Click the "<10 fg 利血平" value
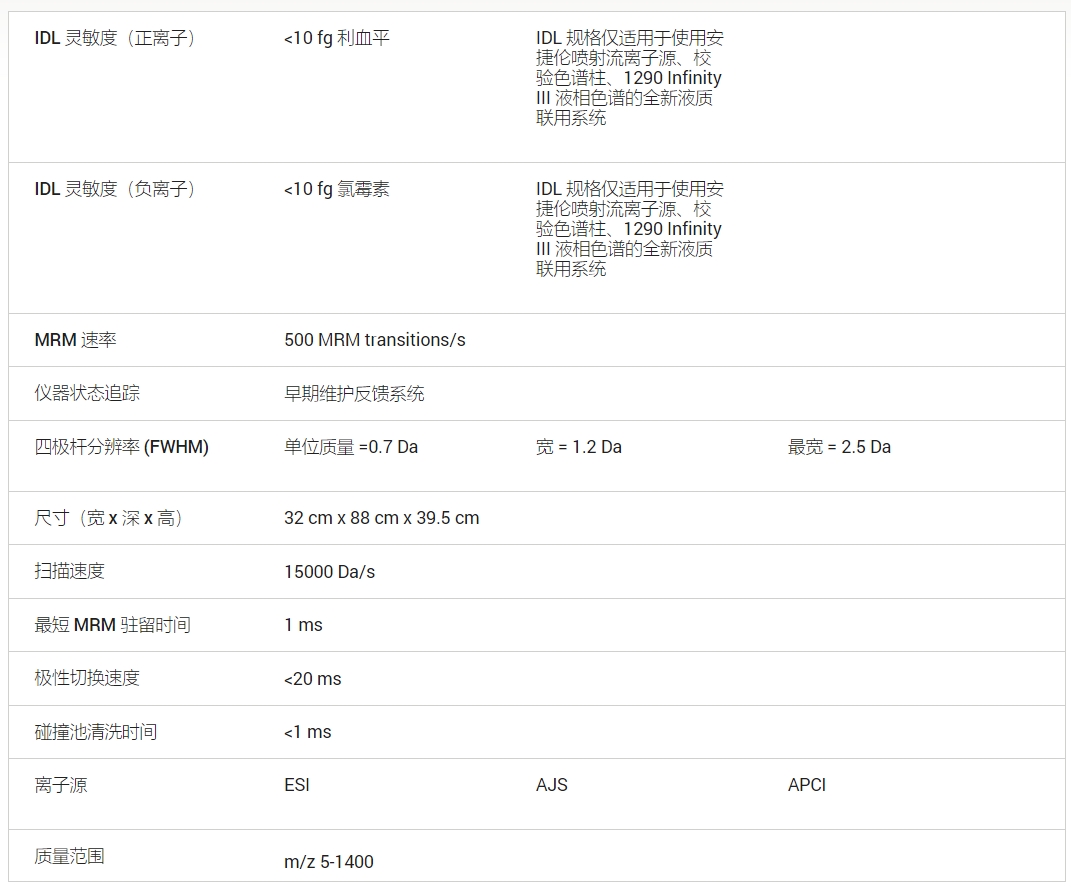1071x889 pixels. click(x=336, y=38)
